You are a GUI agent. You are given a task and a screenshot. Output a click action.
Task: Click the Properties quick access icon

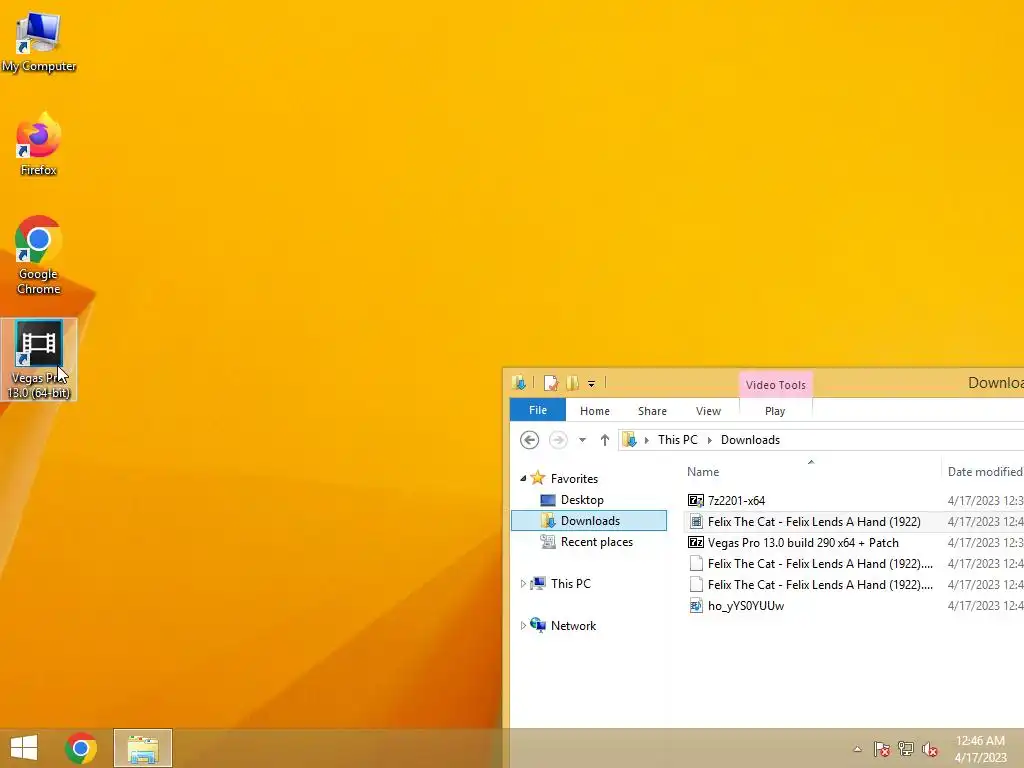551,383
